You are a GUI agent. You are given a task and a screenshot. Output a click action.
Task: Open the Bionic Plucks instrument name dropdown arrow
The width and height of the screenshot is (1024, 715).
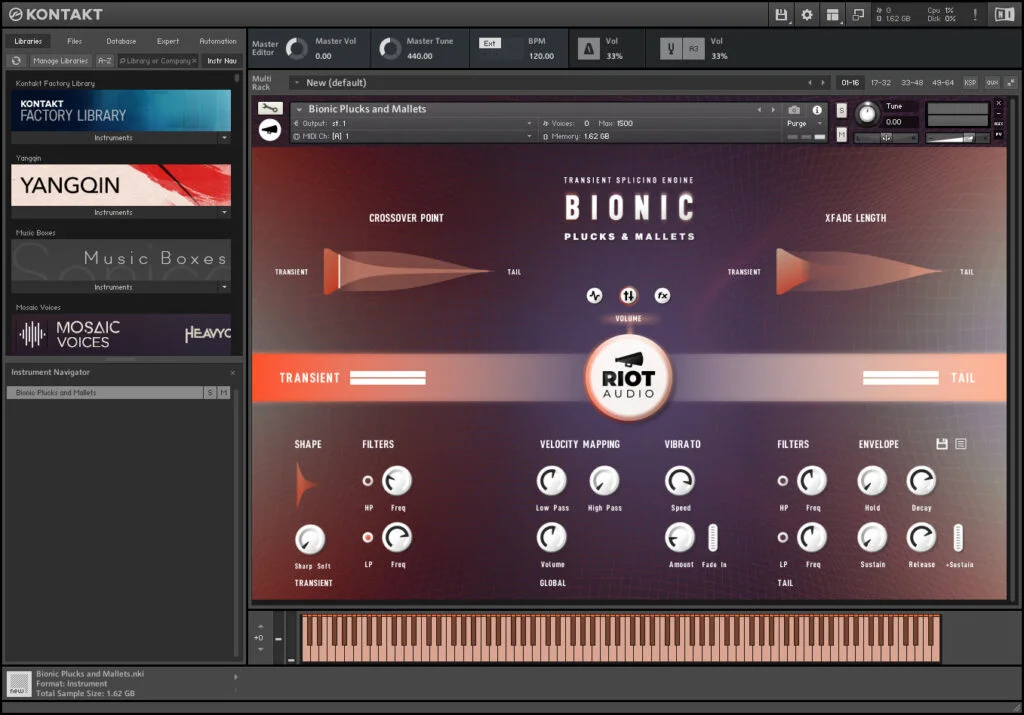tap(299, 110)
